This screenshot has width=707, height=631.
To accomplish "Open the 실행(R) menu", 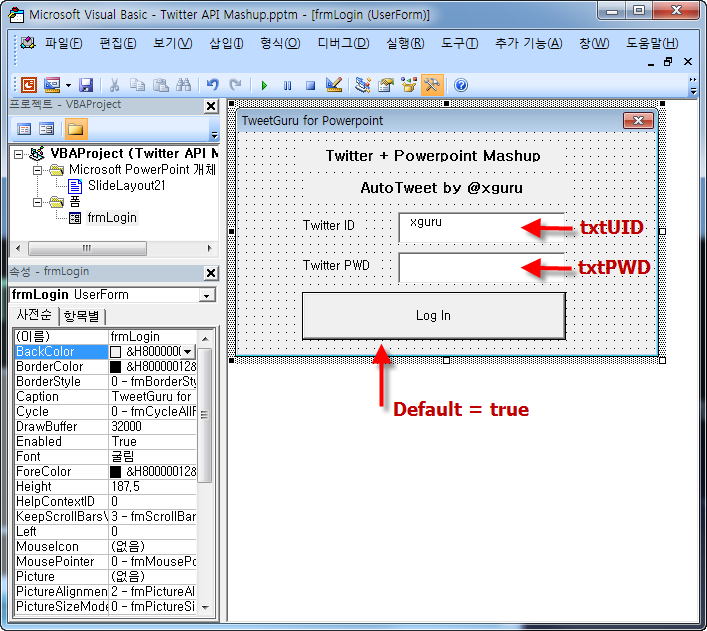I will pos(405,43).
